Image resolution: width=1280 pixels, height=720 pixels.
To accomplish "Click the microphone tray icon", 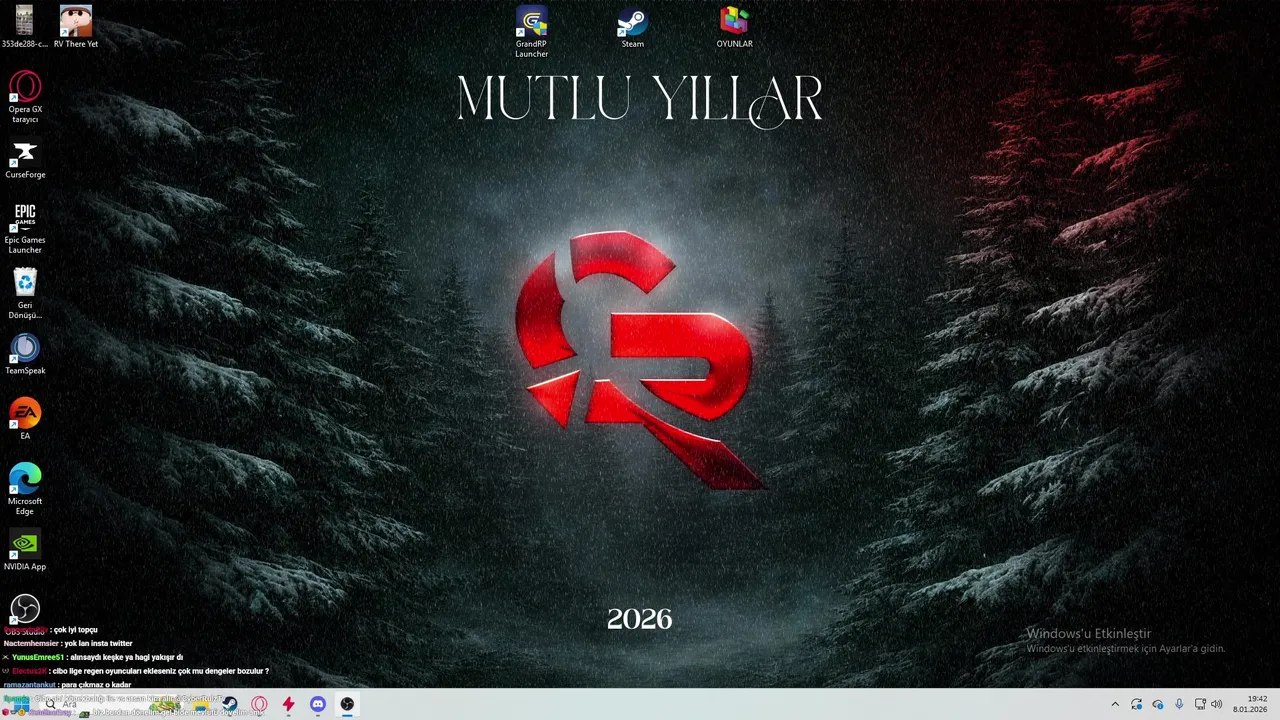I will (1179, 704).
